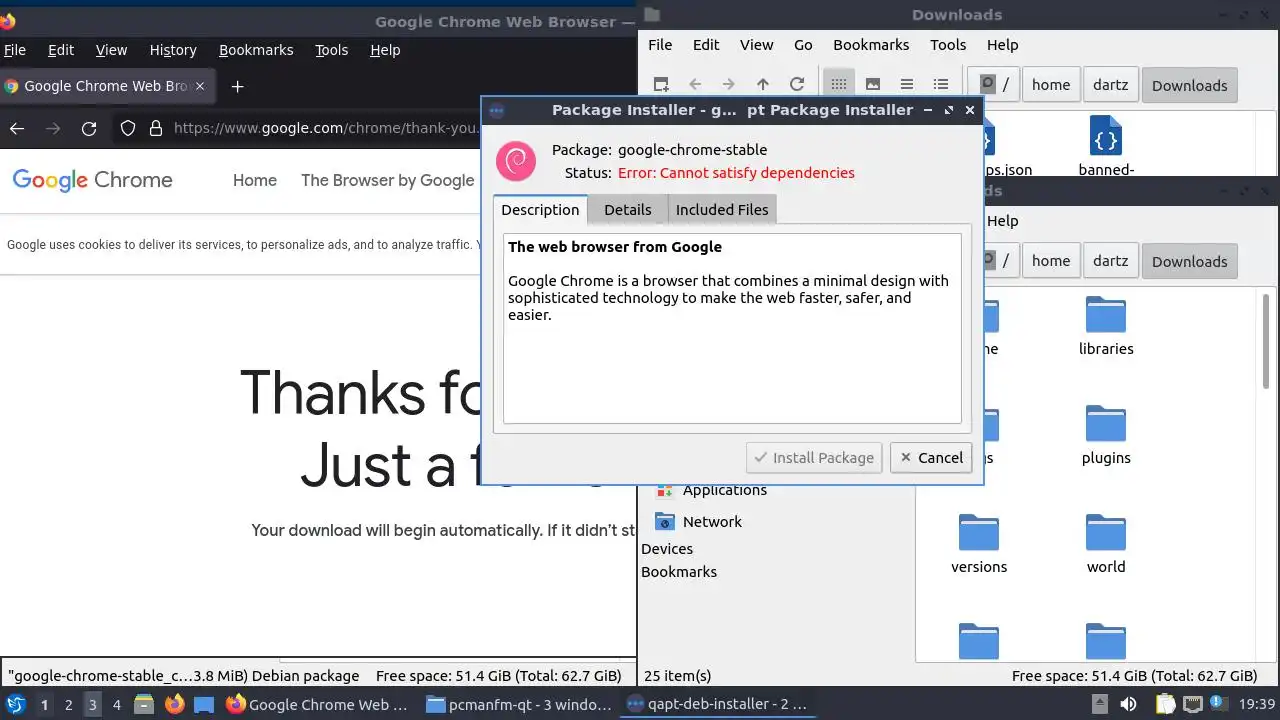
Task: Switch to desktop 1 in pager
Action: tap(44, 704)
